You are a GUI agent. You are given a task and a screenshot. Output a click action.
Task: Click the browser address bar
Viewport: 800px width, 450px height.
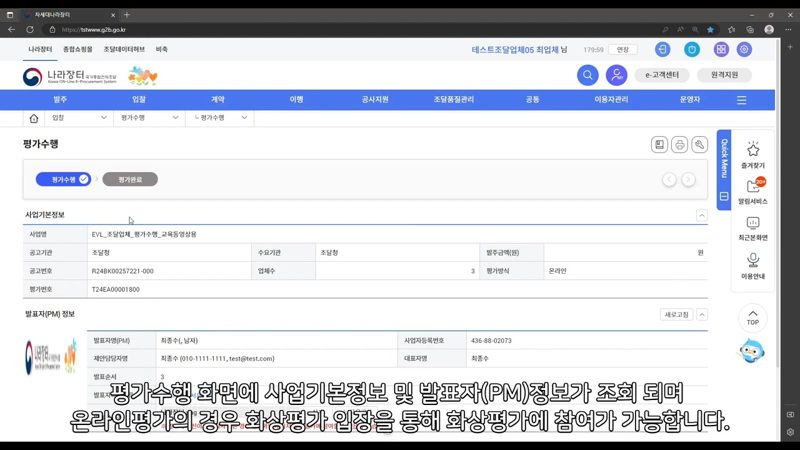click(352, 30)
